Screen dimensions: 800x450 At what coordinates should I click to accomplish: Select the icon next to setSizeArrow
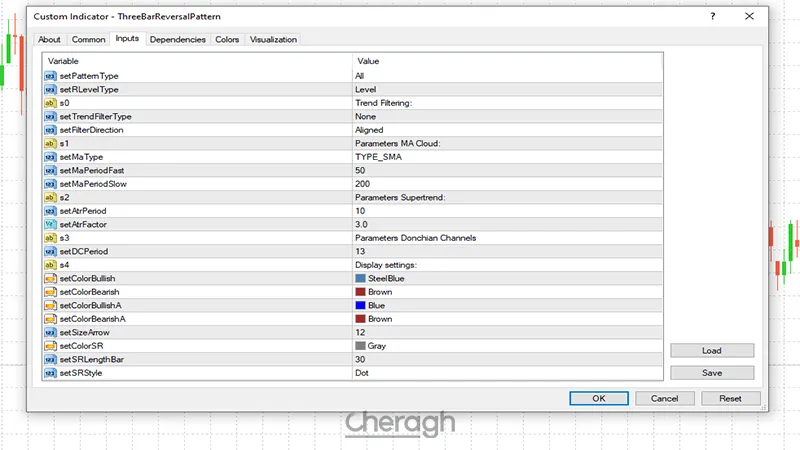click(x=50, y=332)
